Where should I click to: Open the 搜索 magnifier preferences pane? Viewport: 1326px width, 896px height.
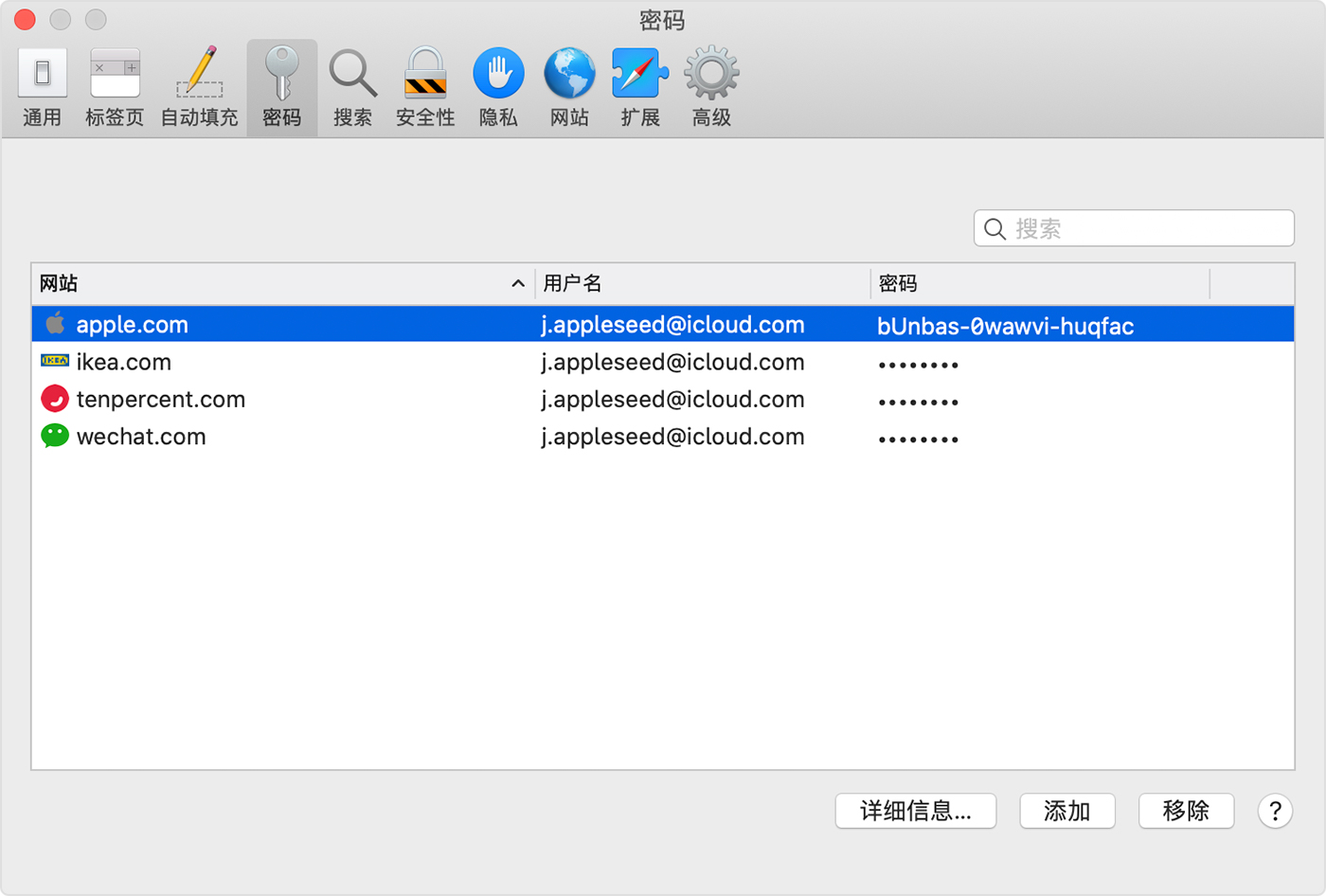click(352, 87)
